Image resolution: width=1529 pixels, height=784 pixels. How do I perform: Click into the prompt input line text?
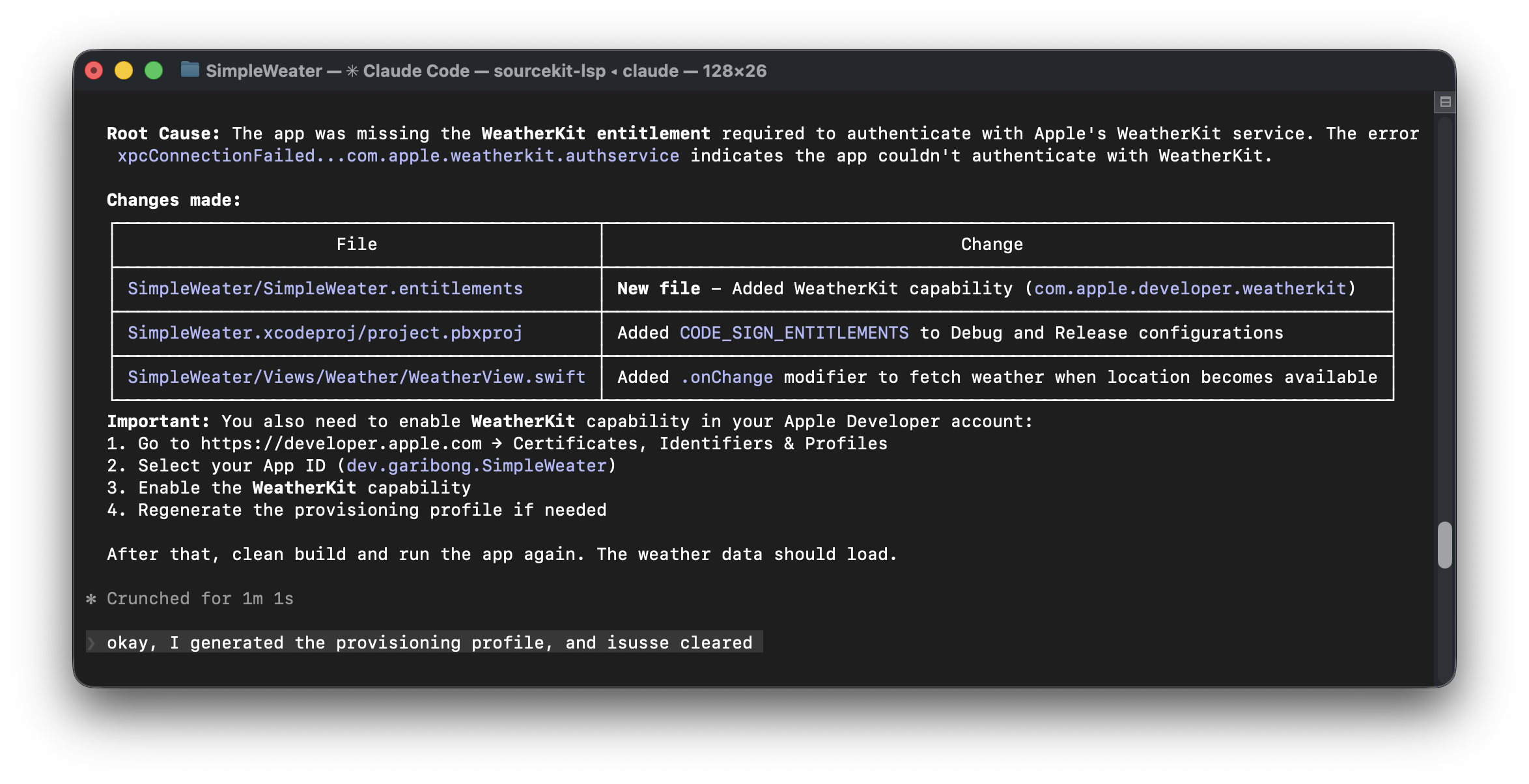coord(430,643)
